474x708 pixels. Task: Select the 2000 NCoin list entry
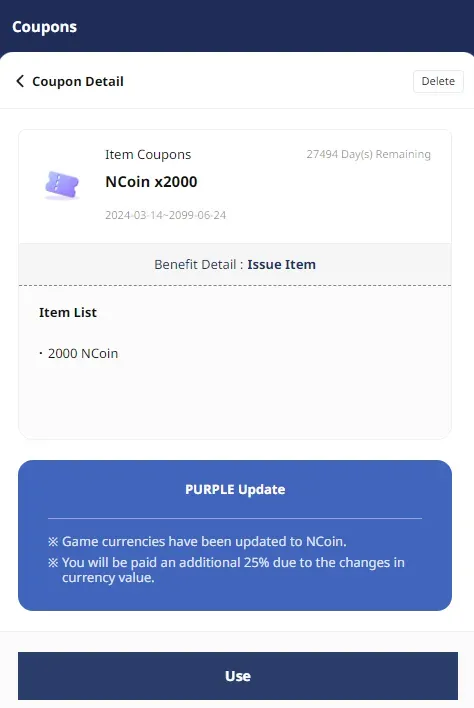pyautogui.click(x=83, y=354)
